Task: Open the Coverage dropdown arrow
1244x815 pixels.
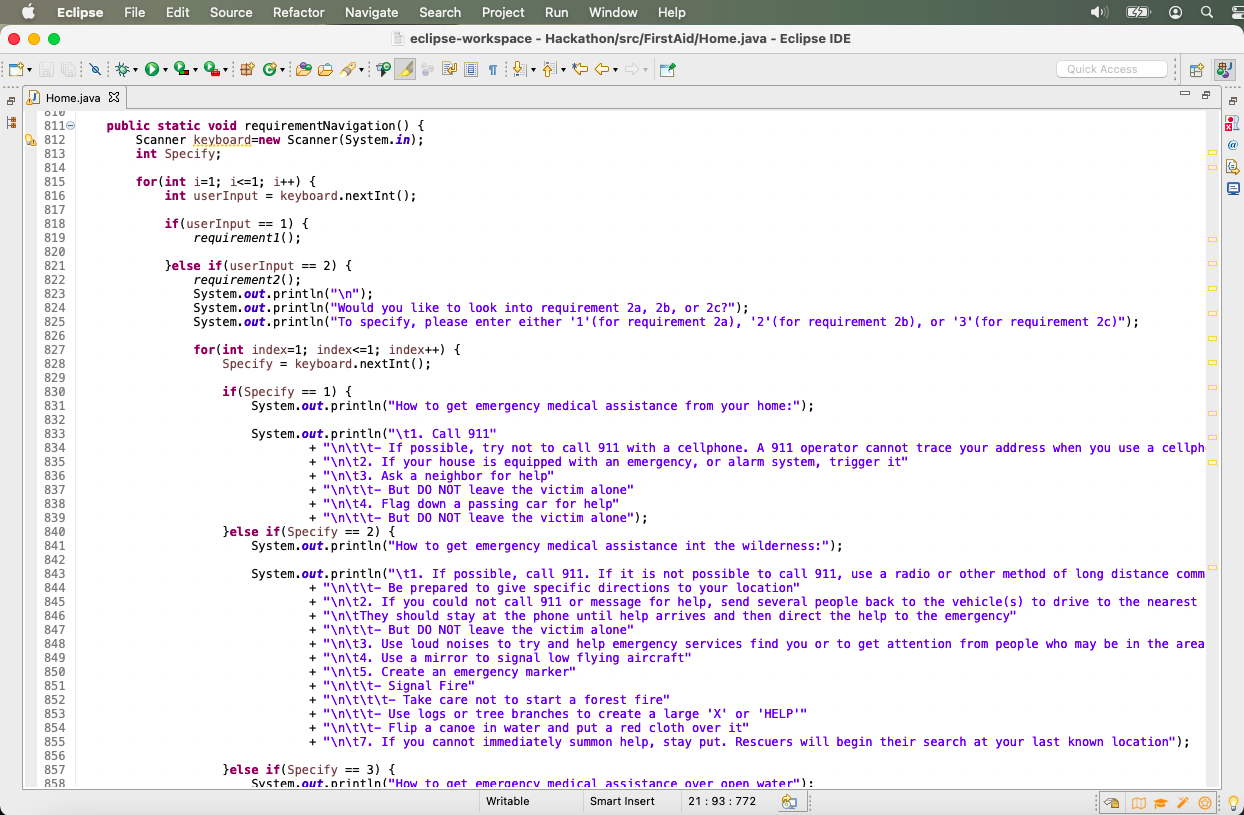Action: click(195, 70)
